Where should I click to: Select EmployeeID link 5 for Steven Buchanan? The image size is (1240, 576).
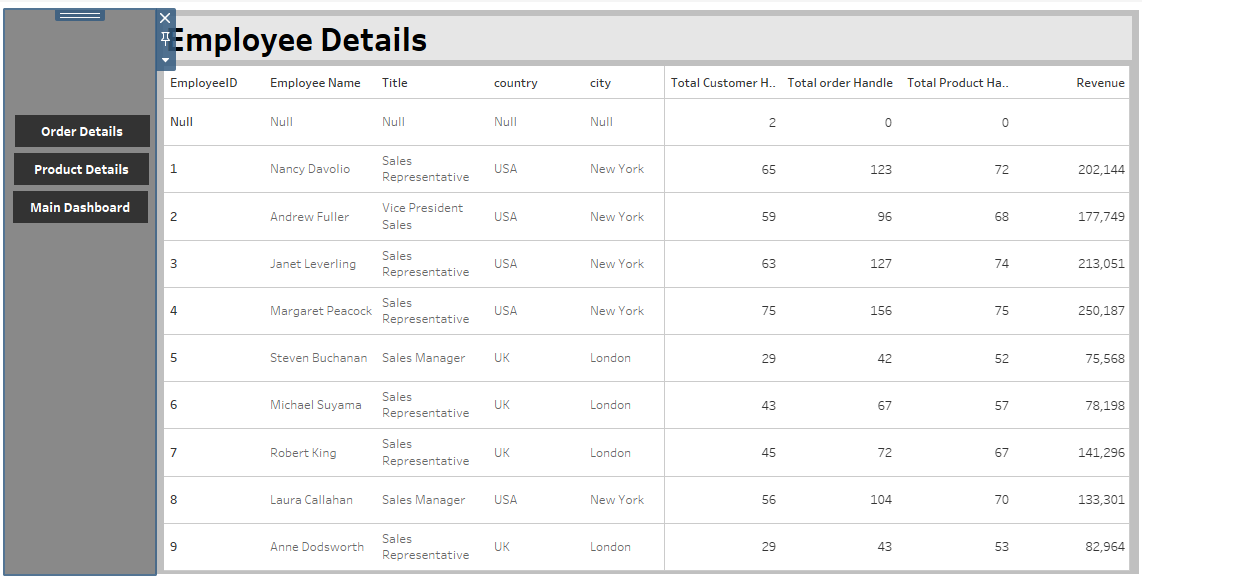(x=173, y=358)
